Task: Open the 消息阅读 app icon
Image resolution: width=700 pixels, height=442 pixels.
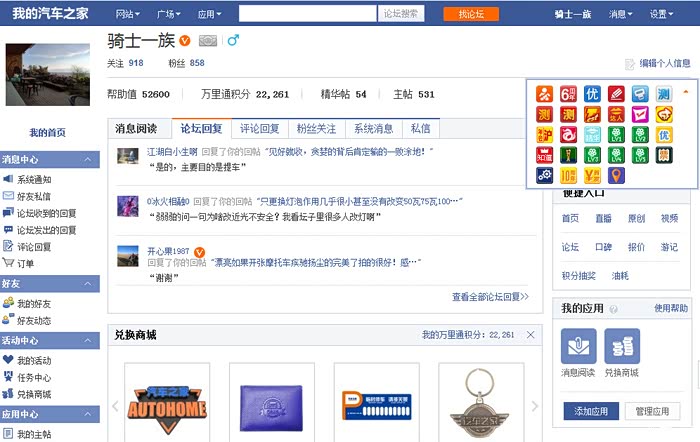Action: tap(578, 346)
